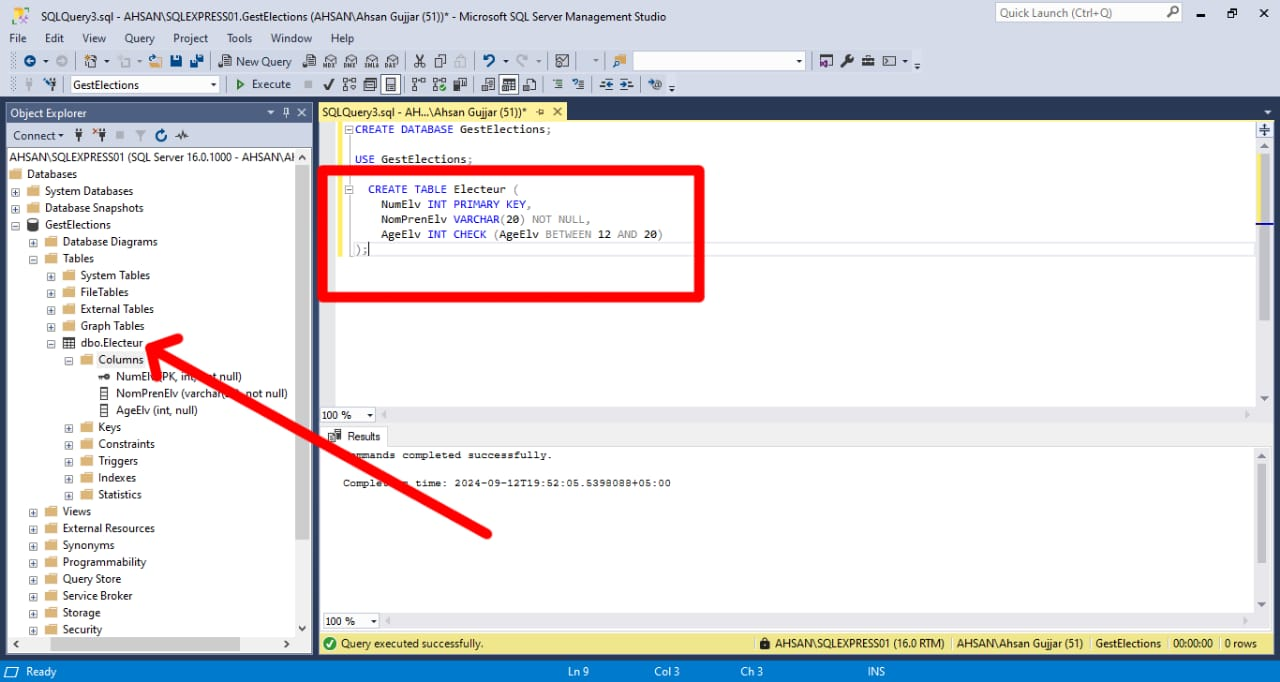
Task: Click the DAX Query icon
Action: (x=392, y=61)
